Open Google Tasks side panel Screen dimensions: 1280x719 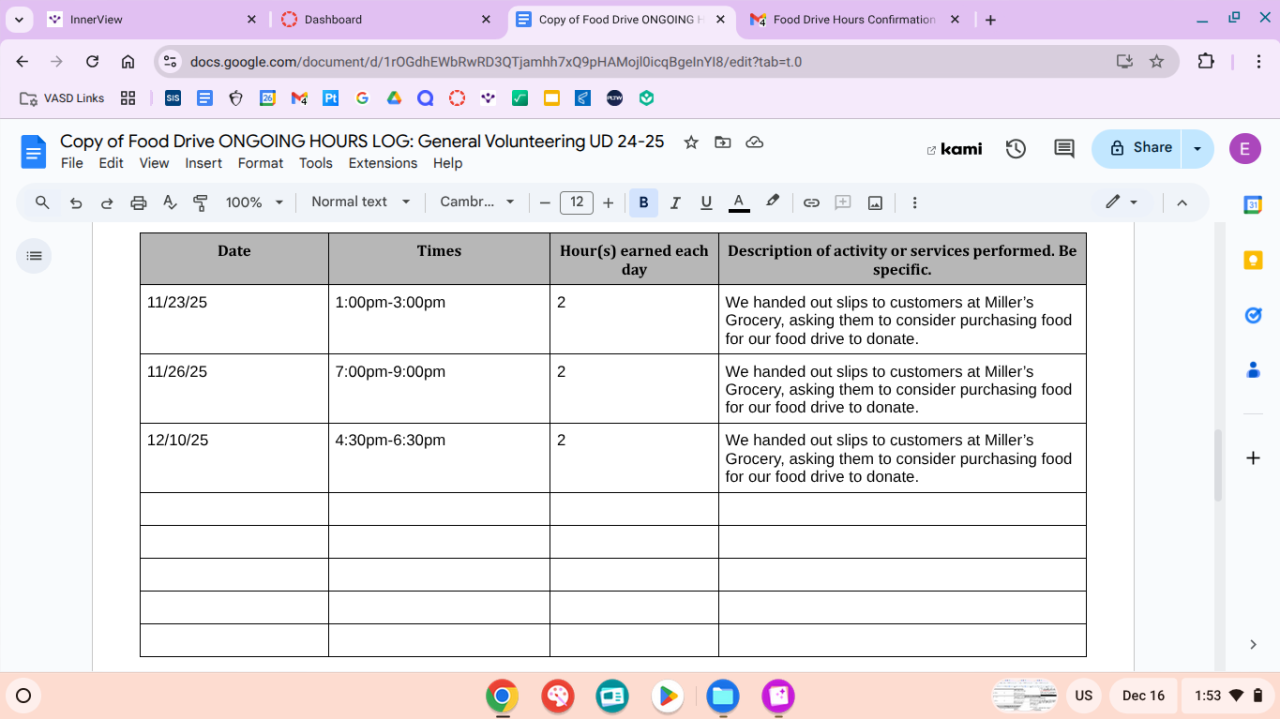[x=1253, y=315]
